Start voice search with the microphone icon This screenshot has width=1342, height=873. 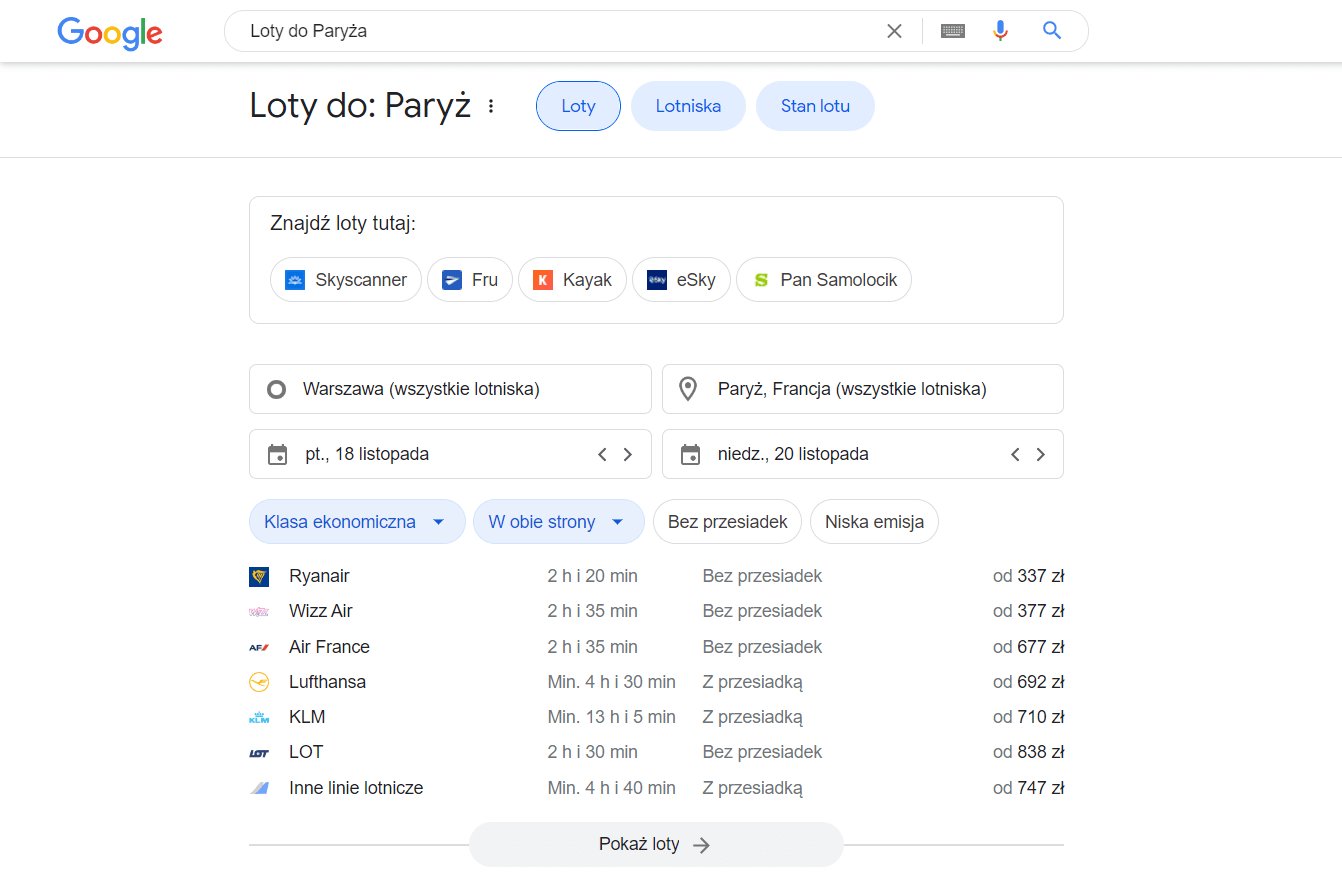pos(1000,31)
